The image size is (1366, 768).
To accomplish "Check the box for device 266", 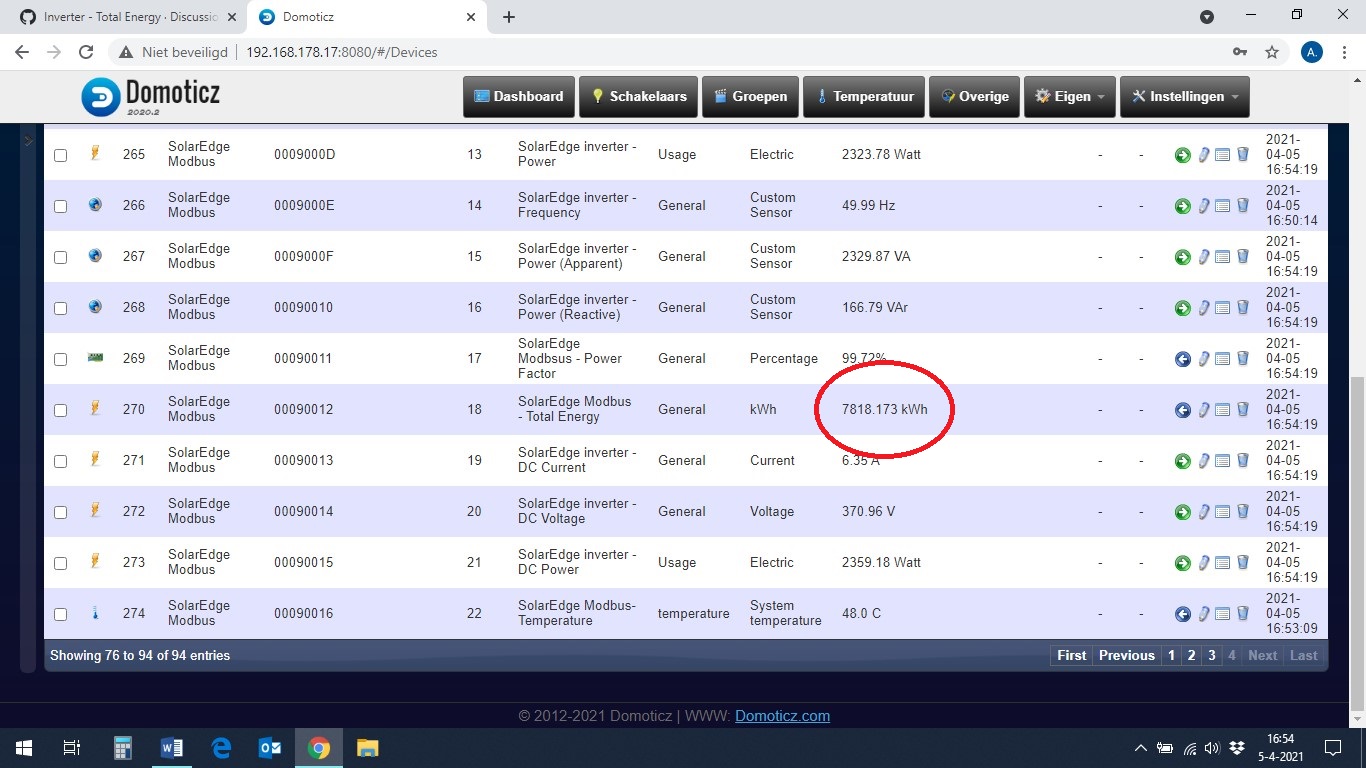I will (61, 206).
